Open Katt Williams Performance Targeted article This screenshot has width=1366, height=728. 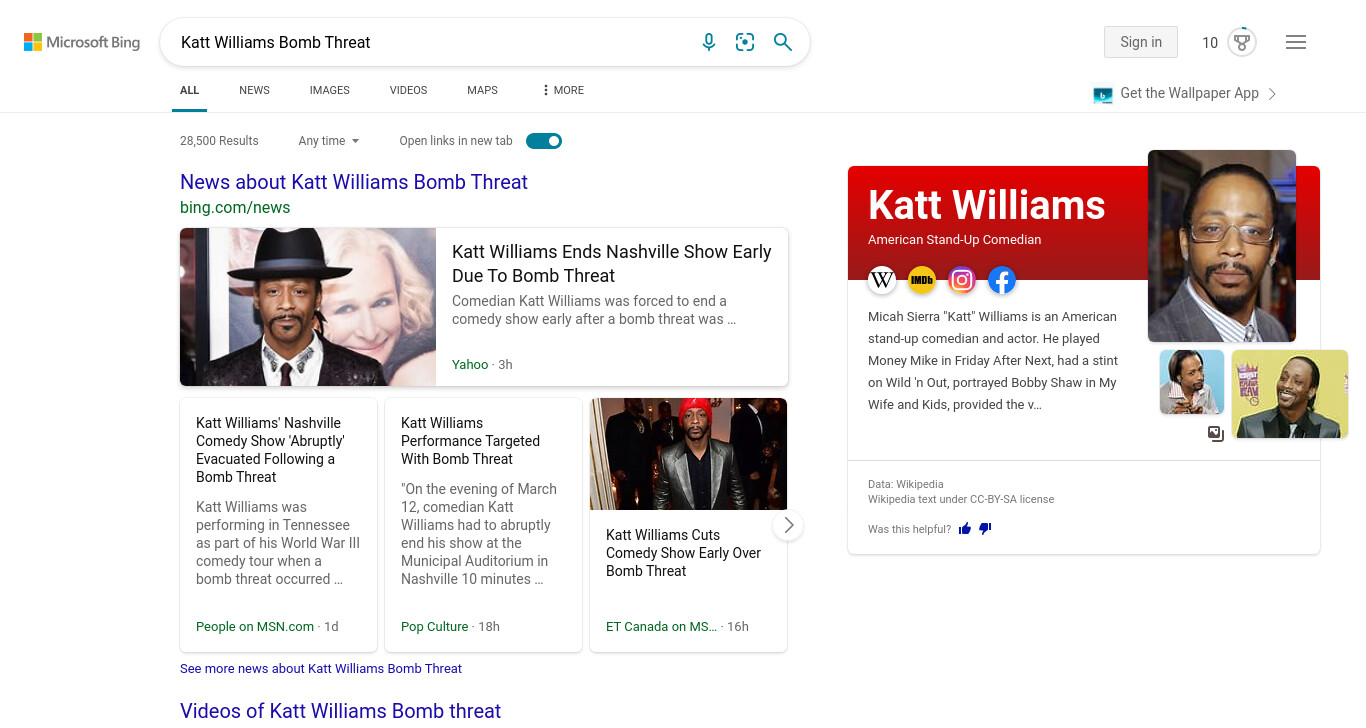[470, 441]
